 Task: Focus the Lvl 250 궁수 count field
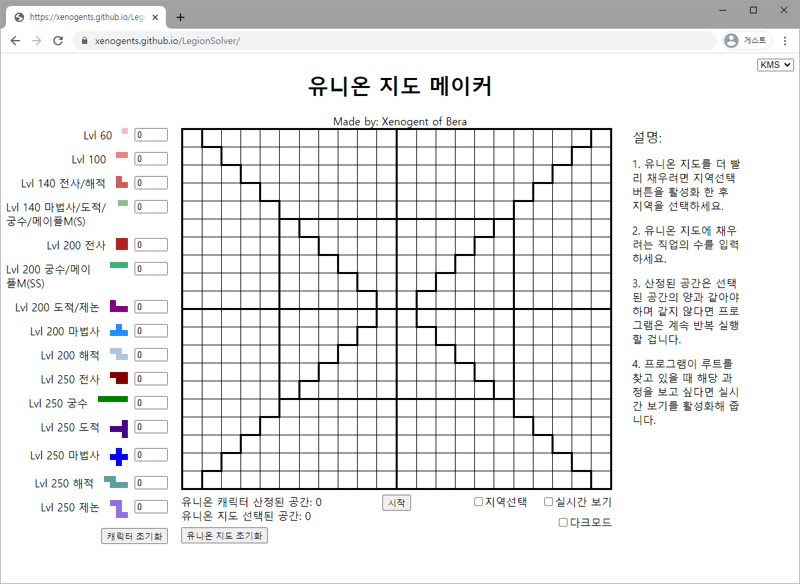click(151, 402)
